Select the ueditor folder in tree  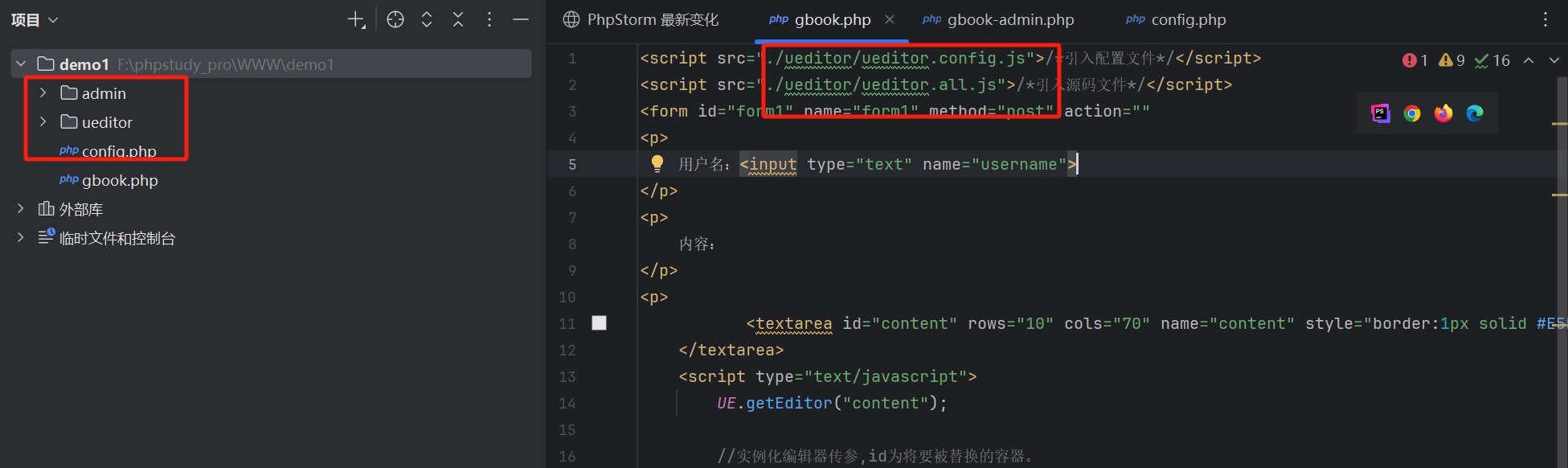(x=97, y=122)
